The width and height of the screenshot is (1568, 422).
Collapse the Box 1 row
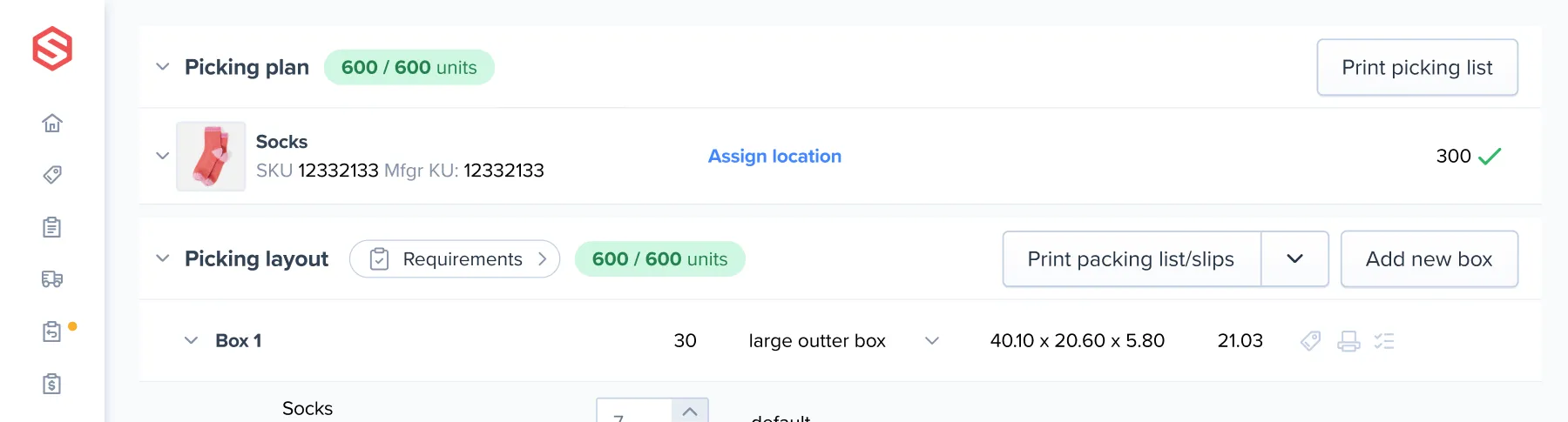192,340
